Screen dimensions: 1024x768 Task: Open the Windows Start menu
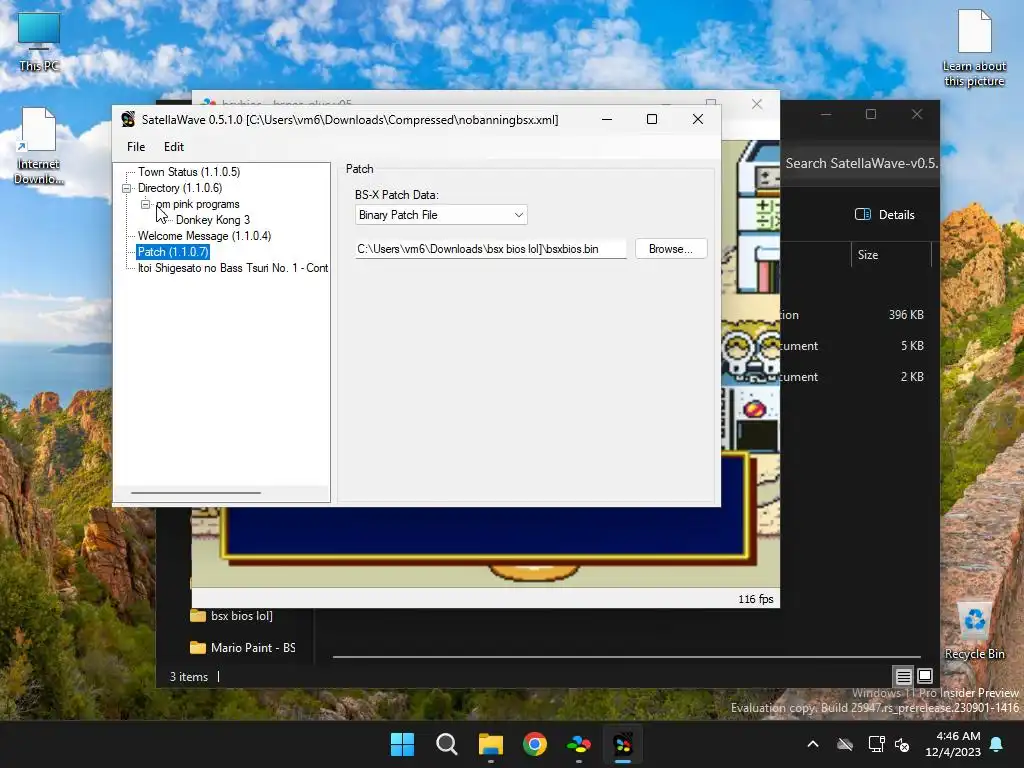pos(402,744)
